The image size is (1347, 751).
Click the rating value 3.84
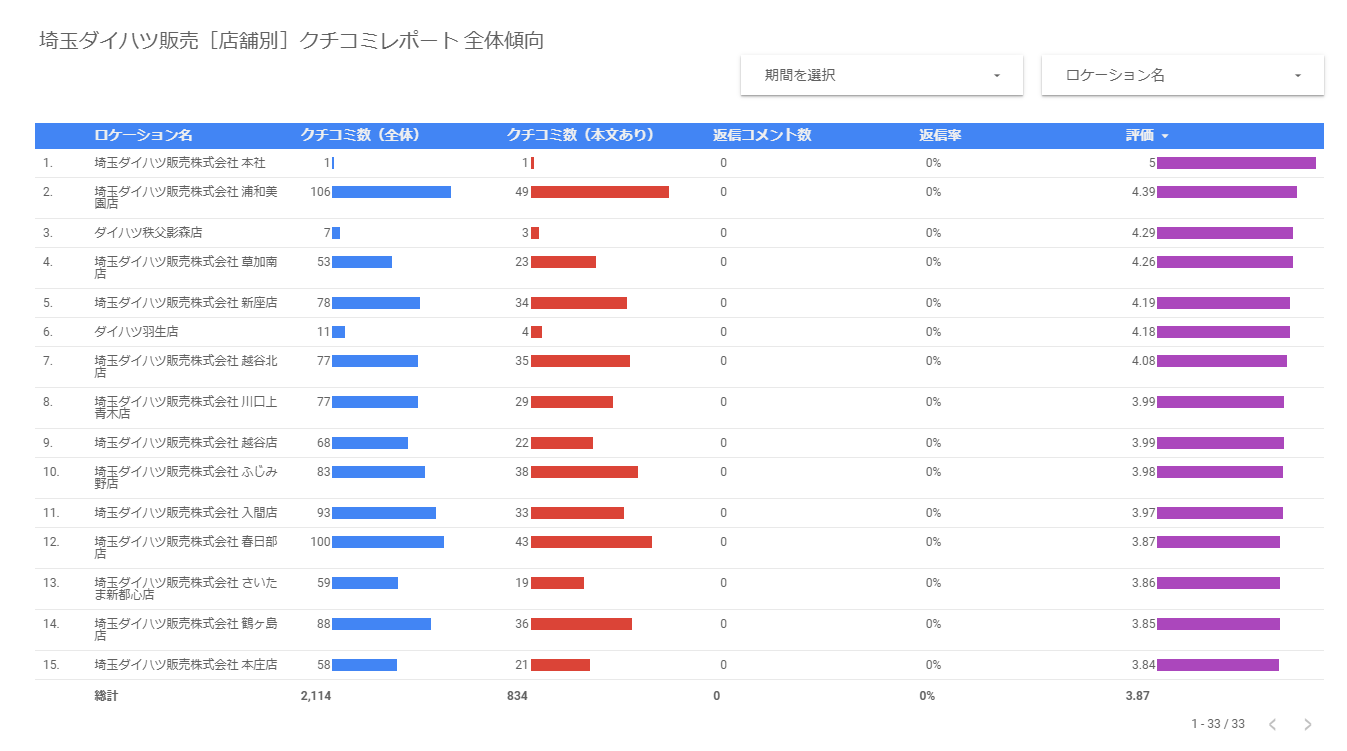click(1144, 665)
